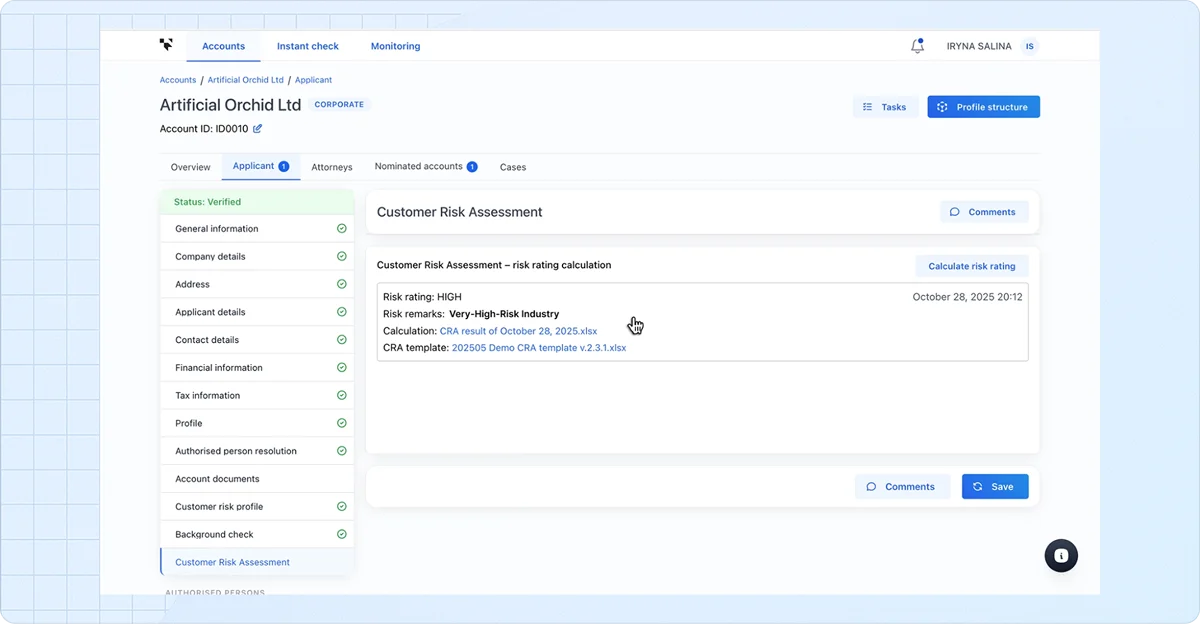Click the Authorised person resolution check icon
This screenshot has height=624, width=1200.
(x=341, y=451)
